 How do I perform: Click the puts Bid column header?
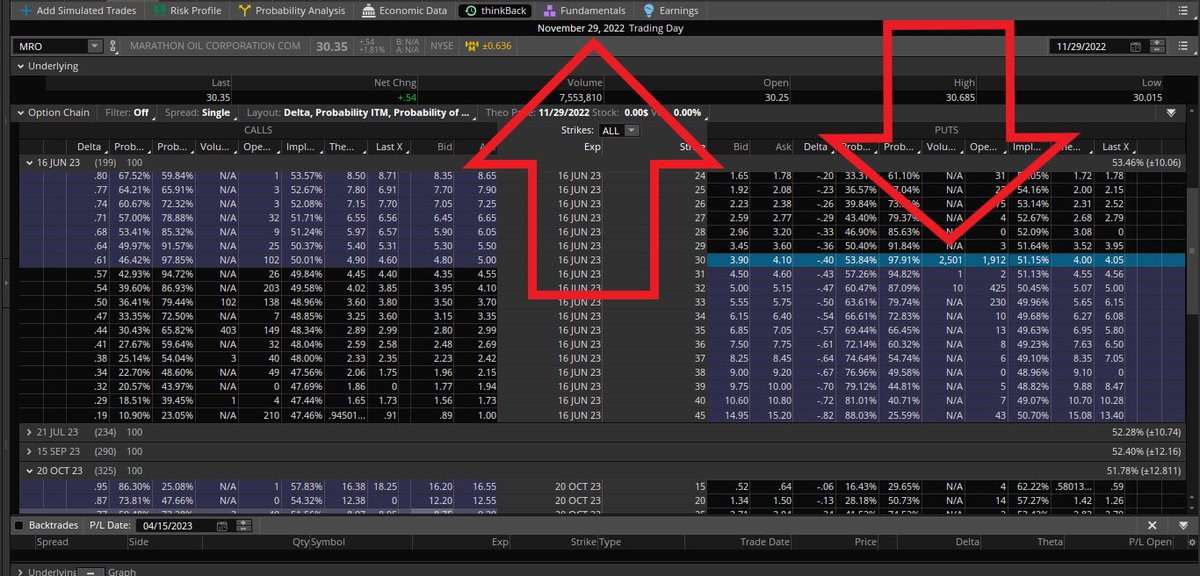pos(741,147)
